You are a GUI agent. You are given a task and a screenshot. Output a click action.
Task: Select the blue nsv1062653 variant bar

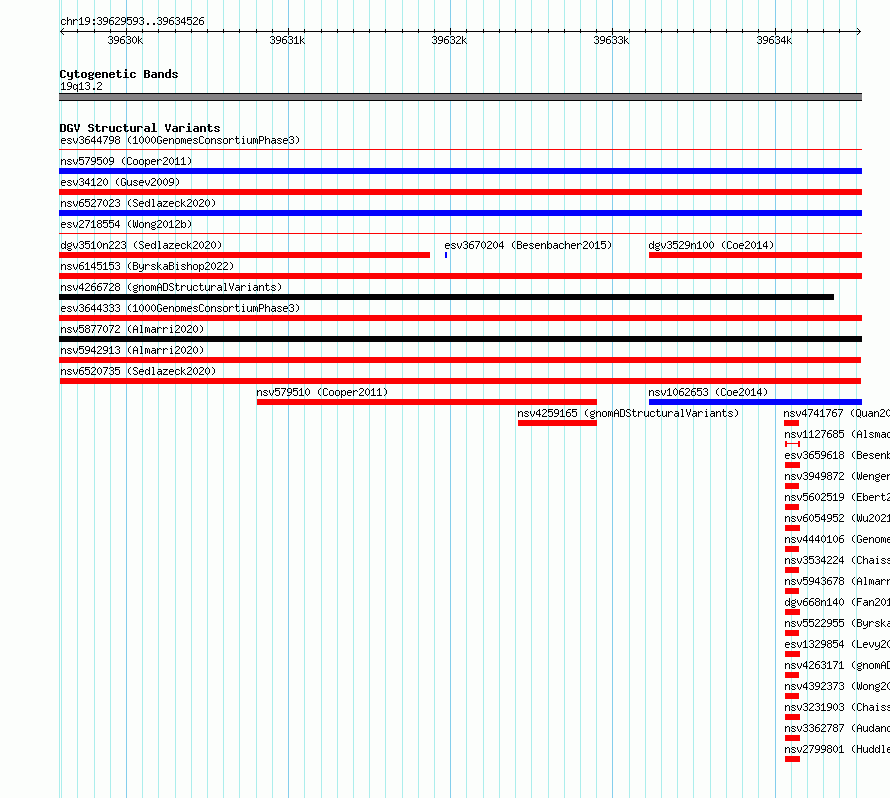coord(755,402)
